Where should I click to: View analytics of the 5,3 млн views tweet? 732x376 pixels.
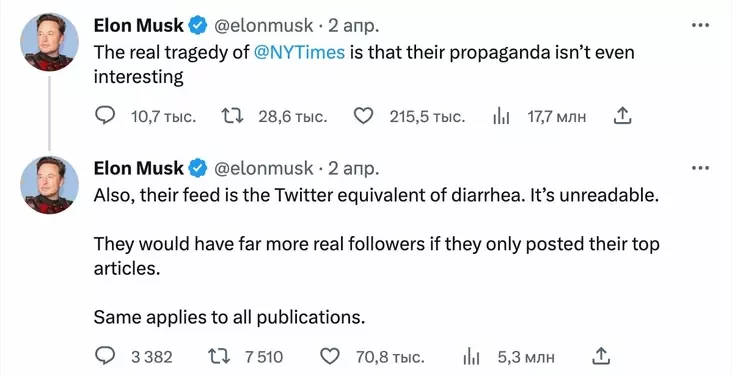471,357
